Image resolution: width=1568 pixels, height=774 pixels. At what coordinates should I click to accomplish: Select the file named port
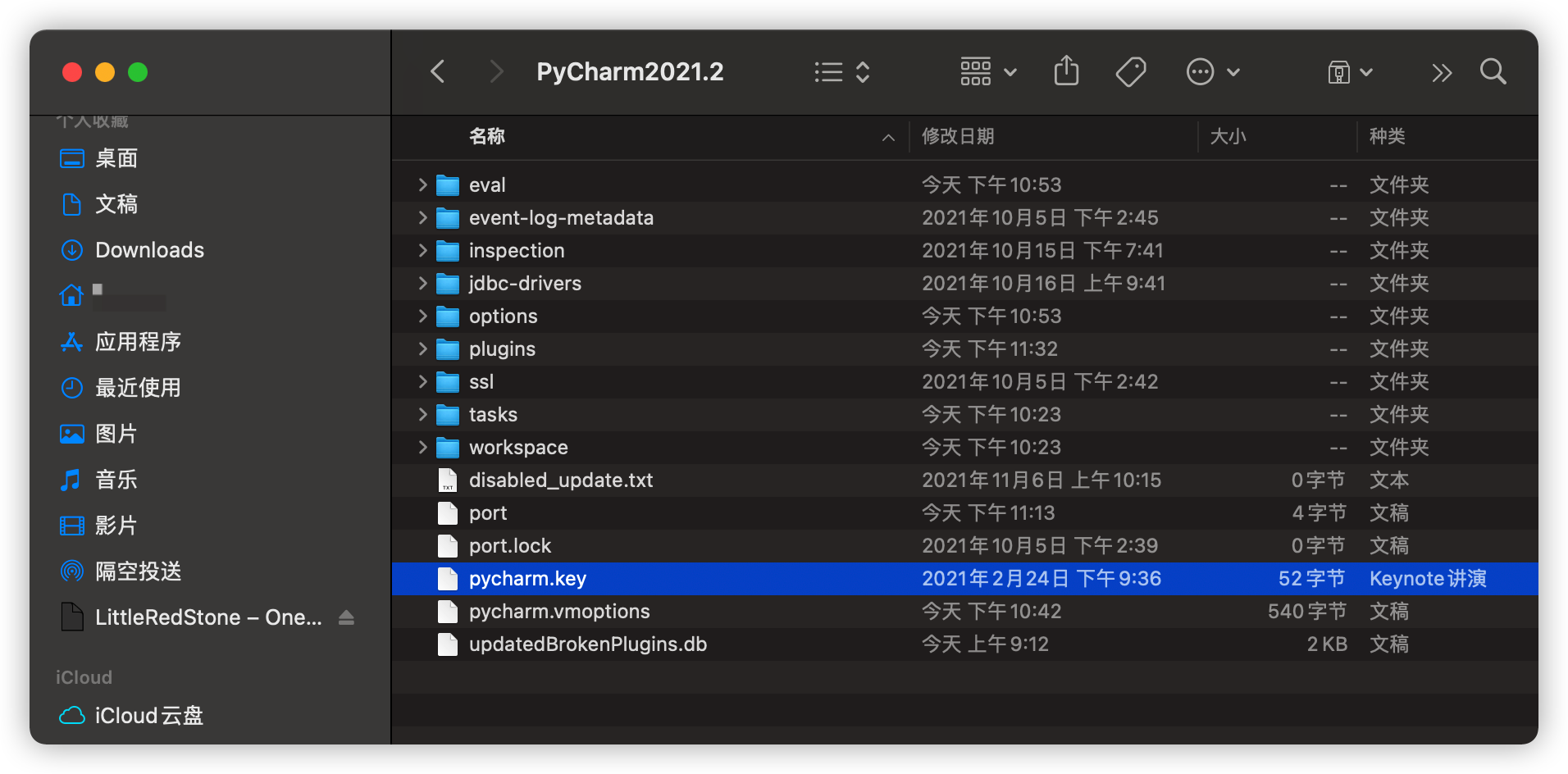(x=488, y=513)
